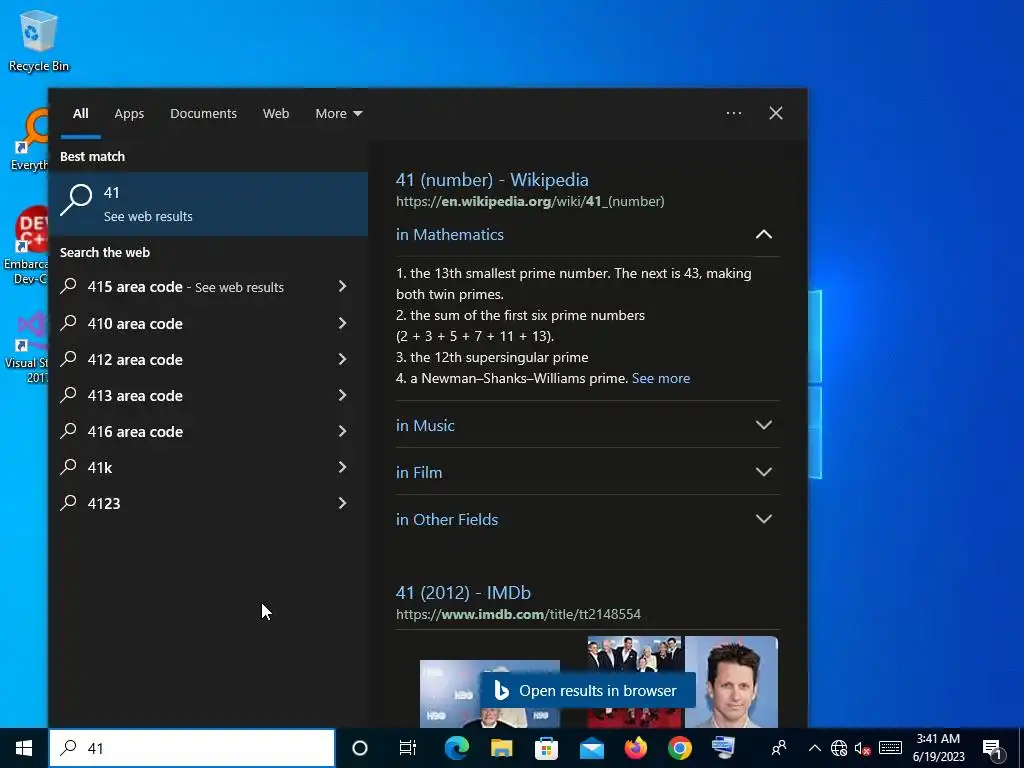This screenshot has height=768, width=1024.
Task: Click the taskbar search box containing 41
Action: click(192, 748)
